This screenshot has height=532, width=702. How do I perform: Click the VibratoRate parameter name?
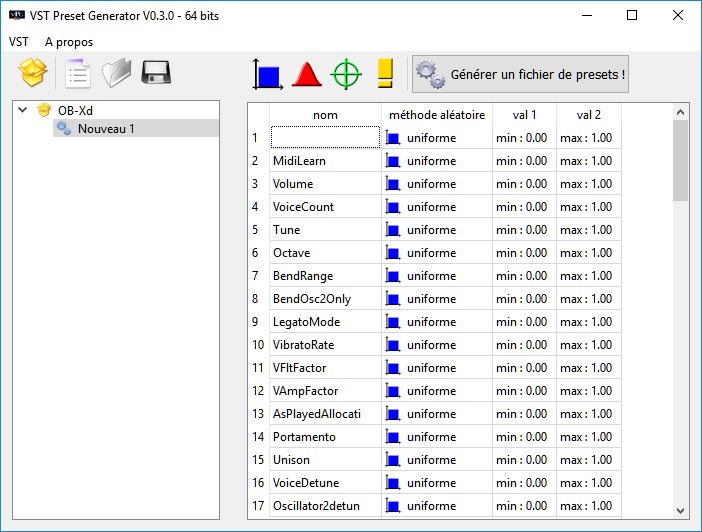click(x=304, y=345)
